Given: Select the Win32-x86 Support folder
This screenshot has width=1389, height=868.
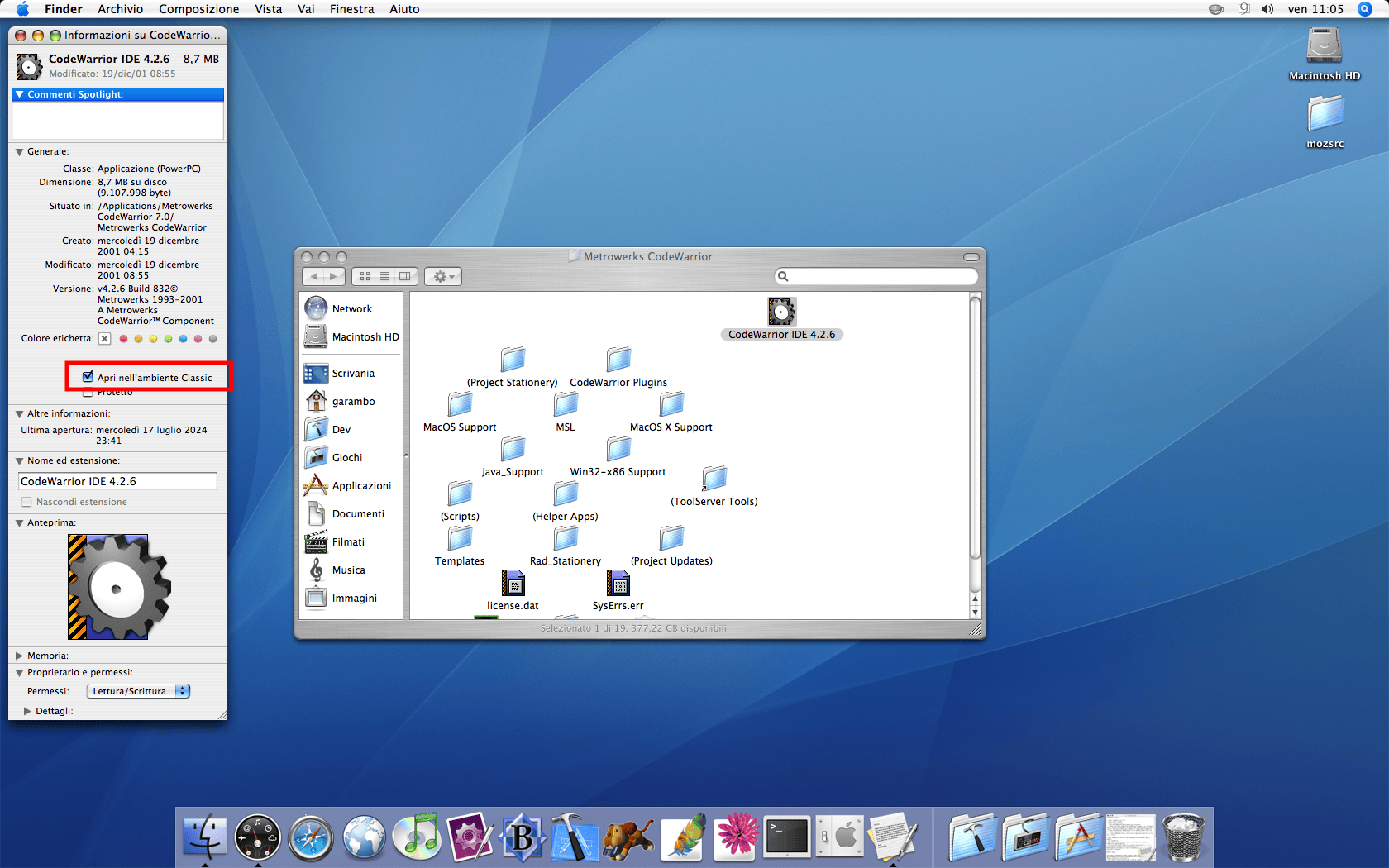Looking at the screenshot, I should coord(618,448).
